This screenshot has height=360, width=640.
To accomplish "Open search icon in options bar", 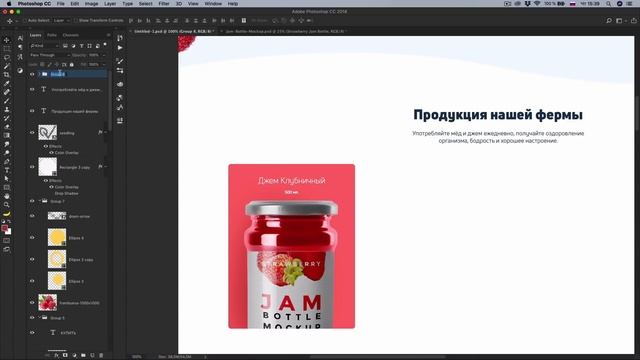I will pyautogui.click(x=609, y=20).
